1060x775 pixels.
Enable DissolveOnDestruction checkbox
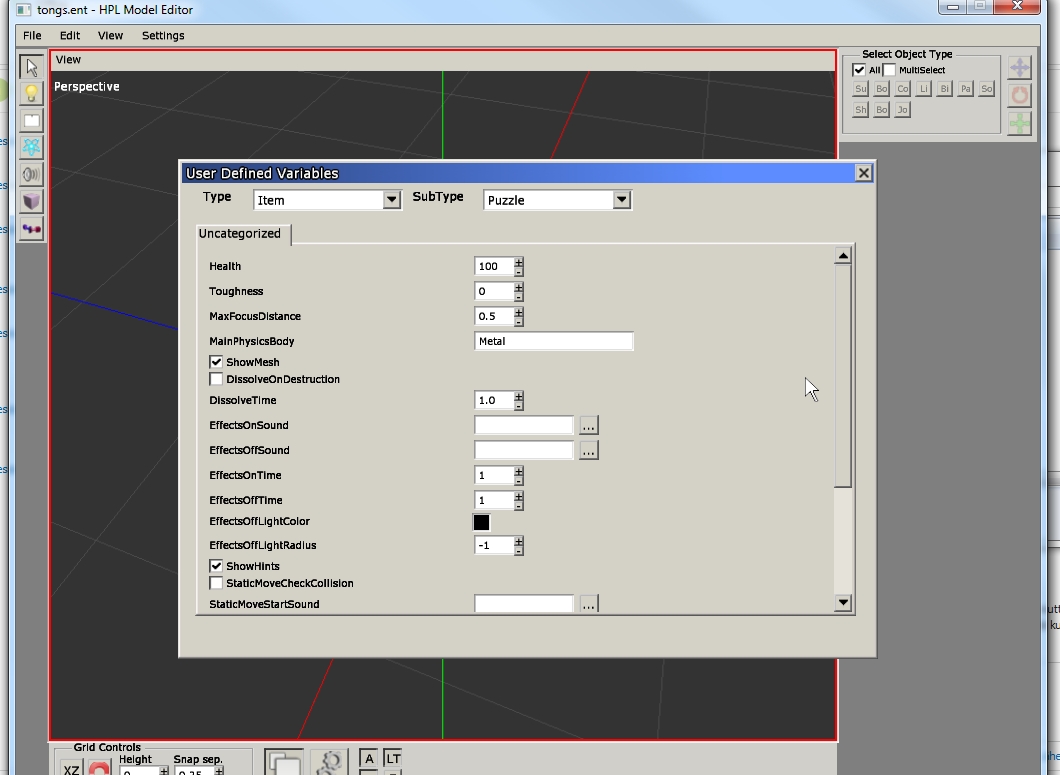(x=216, y=379)
